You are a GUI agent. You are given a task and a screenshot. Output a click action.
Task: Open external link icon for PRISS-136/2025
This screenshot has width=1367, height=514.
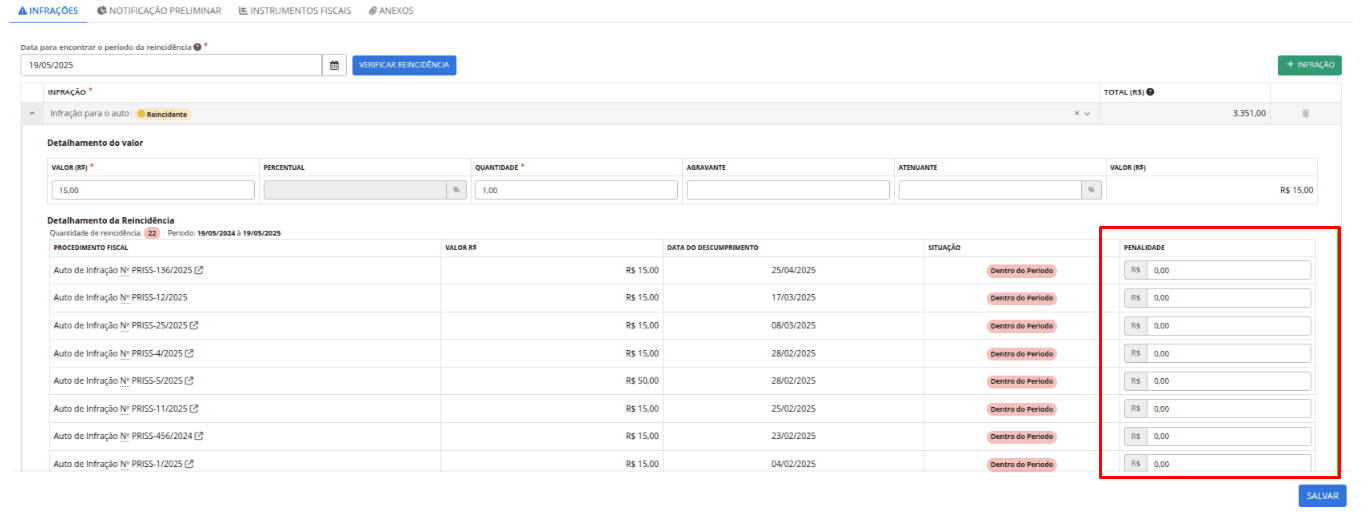[199, 270]
